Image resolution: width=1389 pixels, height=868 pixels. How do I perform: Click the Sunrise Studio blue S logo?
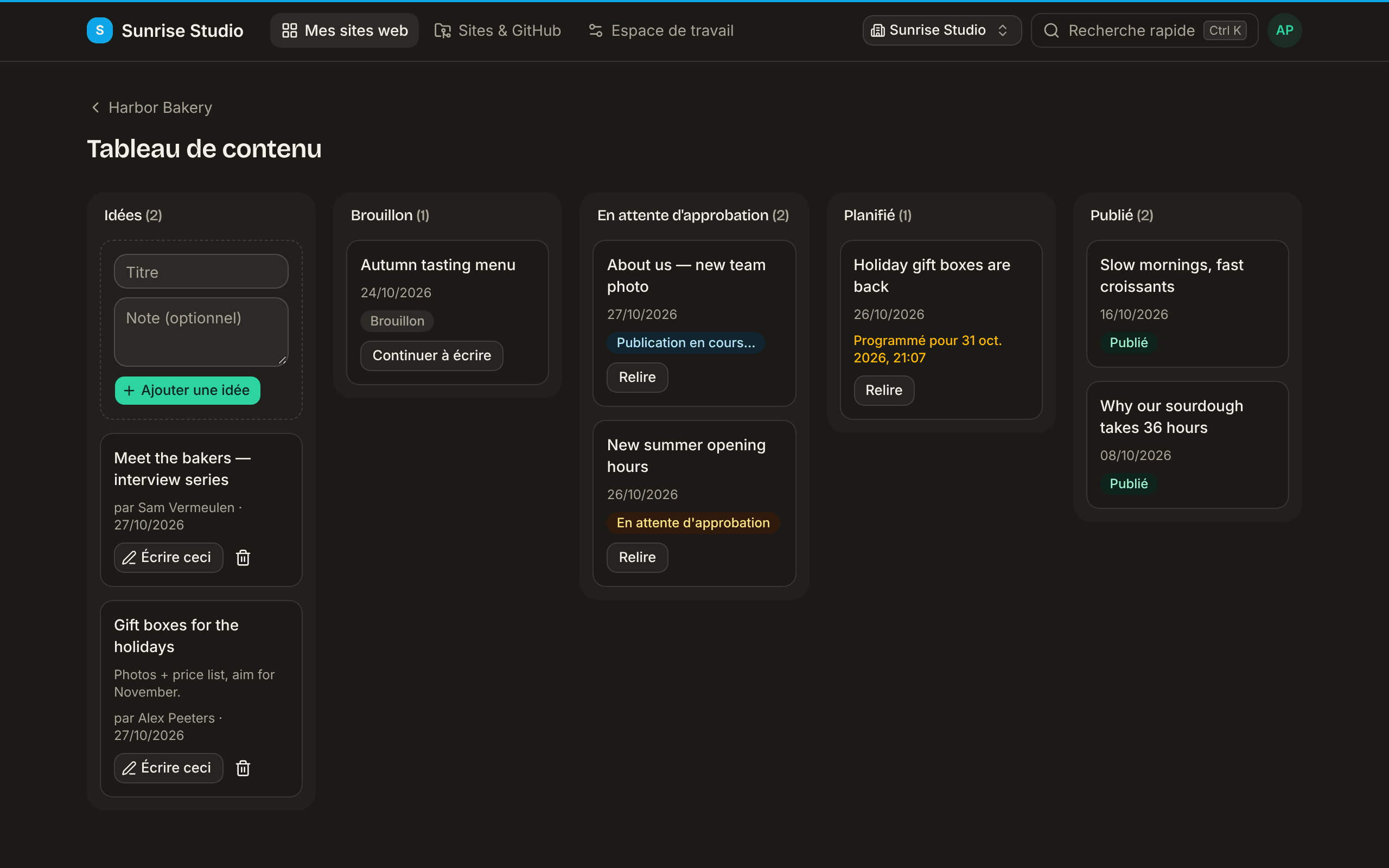click(99, 30)
